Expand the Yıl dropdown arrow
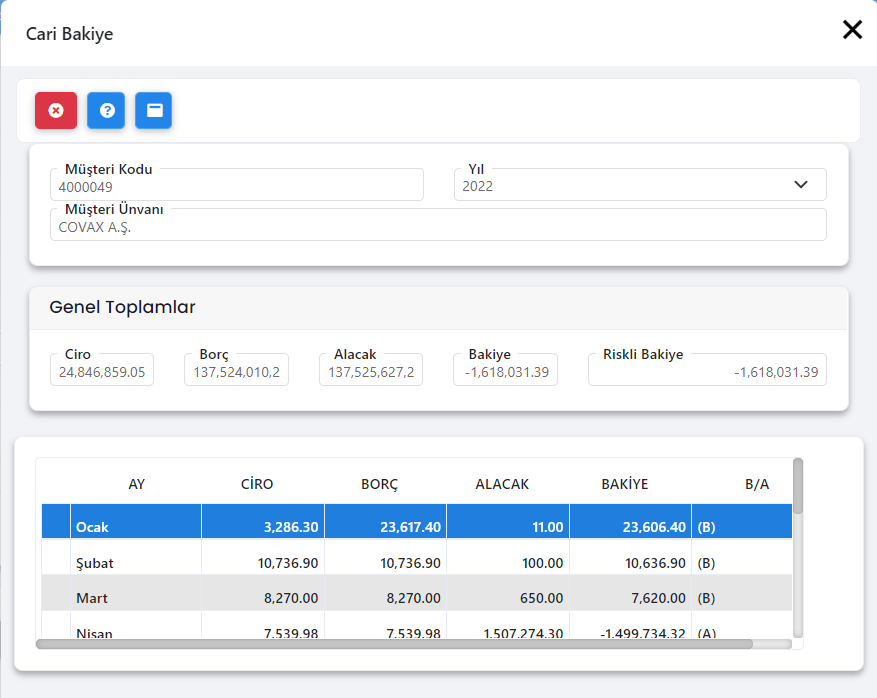This screenshot has height=698, width=877. (800, 185)
